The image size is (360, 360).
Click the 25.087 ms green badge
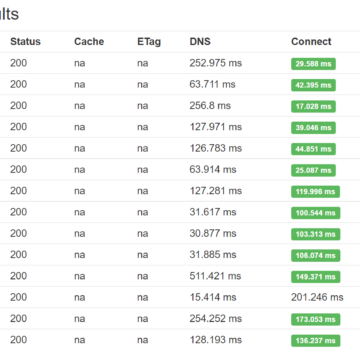[313, 171]
